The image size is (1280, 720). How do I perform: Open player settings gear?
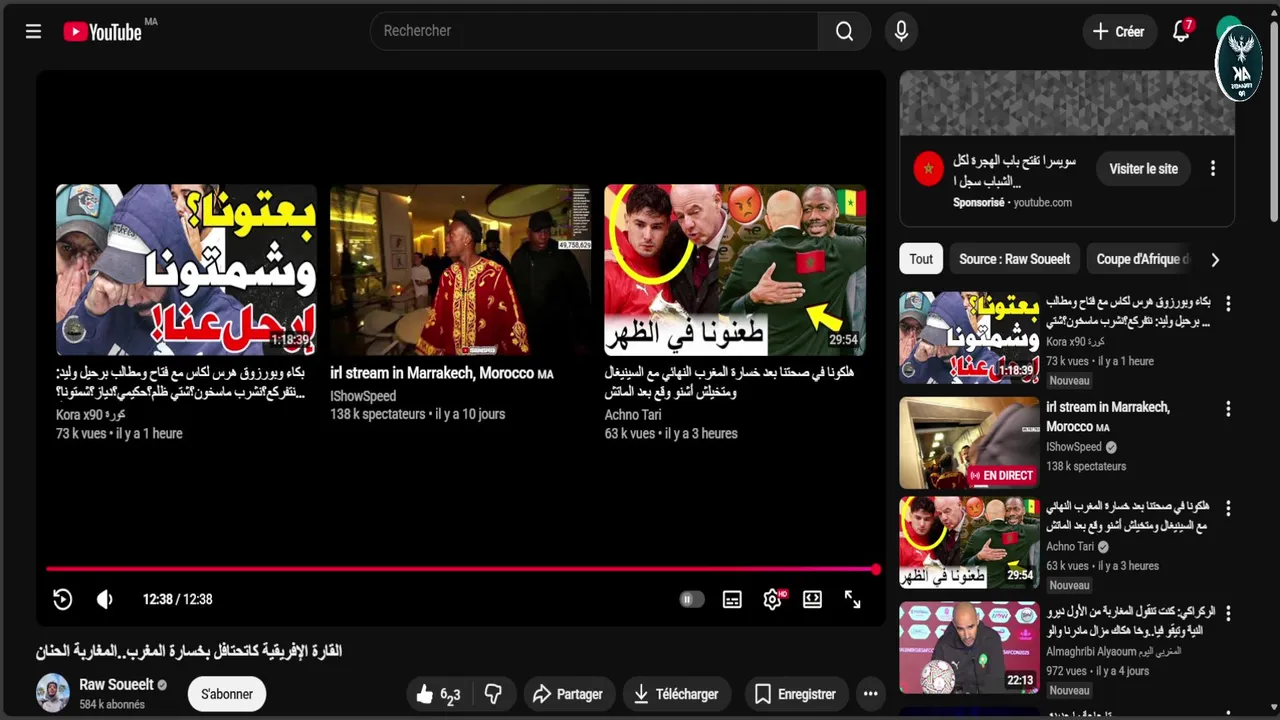pos(772,599)
